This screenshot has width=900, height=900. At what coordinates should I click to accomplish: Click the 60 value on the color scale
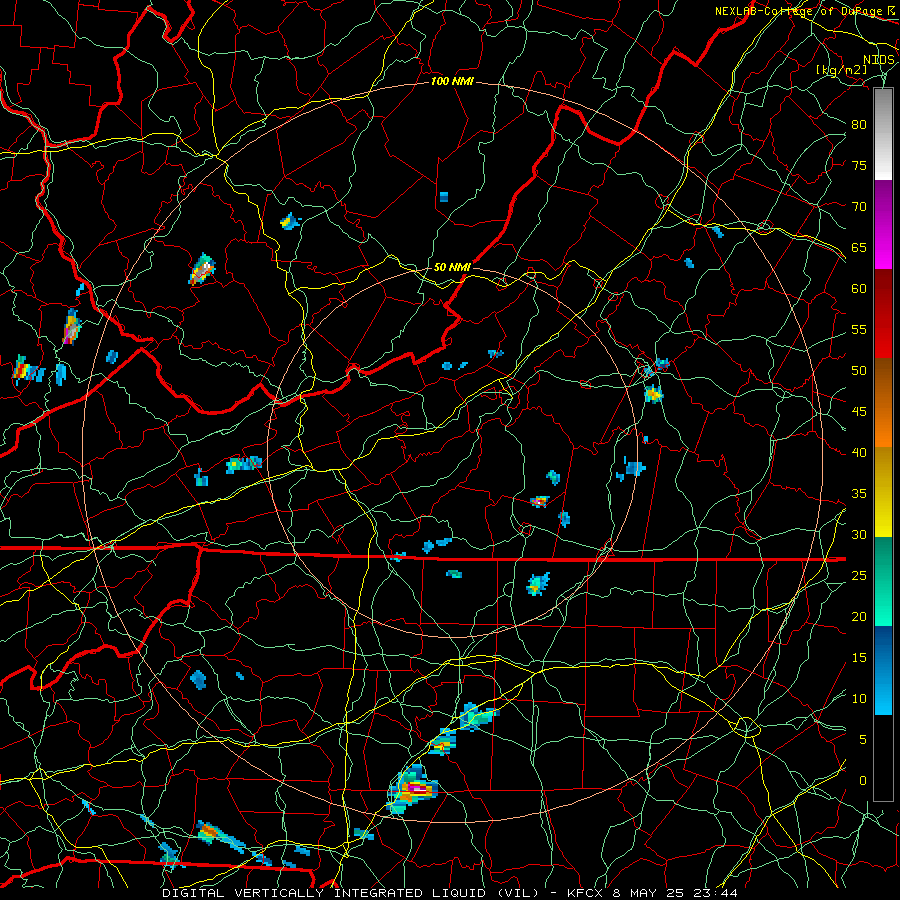[859, 289]
